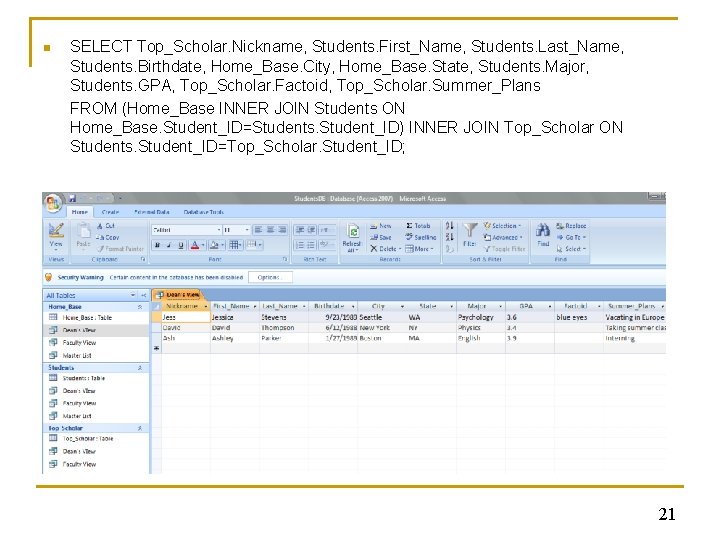The height and width of the screenshot is (540, 720).
Task: Toggle Underline formatting
Action: (181, 245)
